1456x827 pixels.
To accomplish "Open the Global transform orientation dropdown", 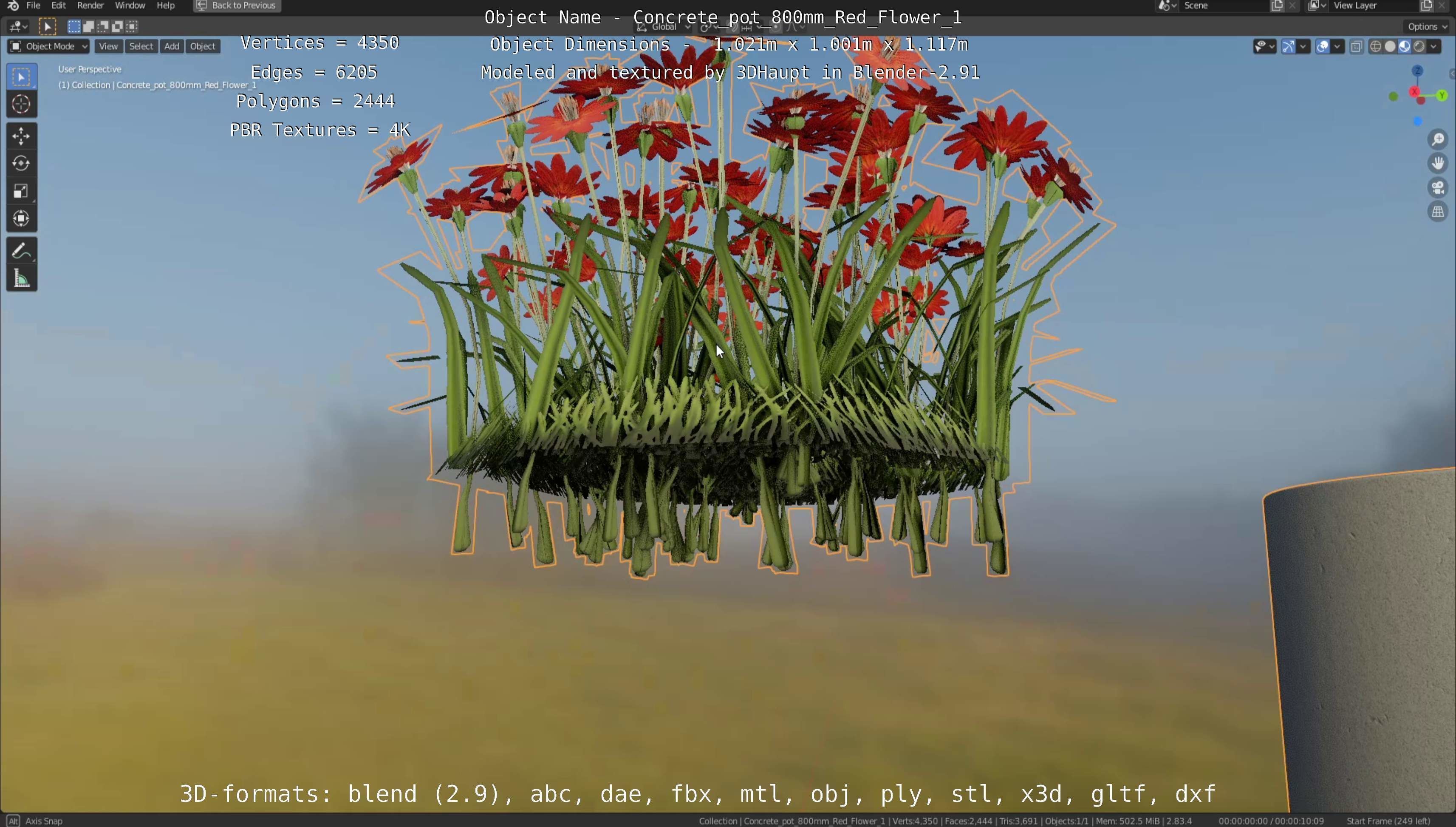I will coord(663,27).
